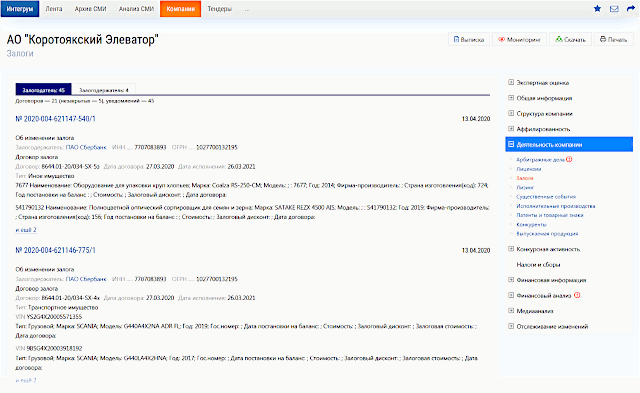640x393 pixels.
Task: Open Арбитражные дела subsection
Action: [540, 160]
